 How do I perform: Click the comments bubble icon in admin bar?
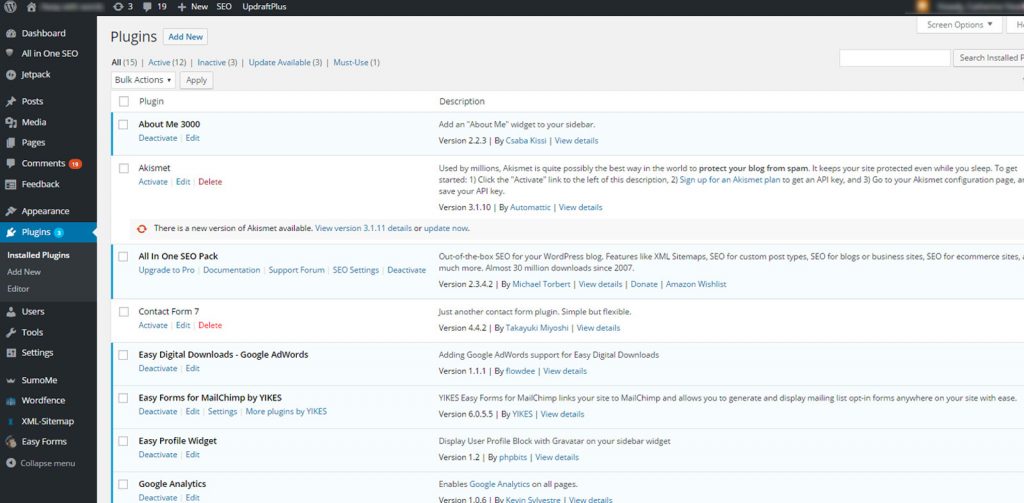(149, 7)
